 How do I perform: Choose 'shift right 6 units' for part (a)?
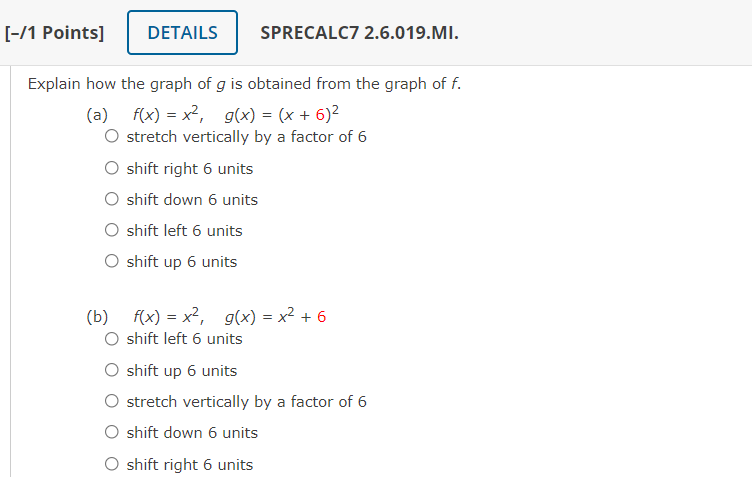[x=113, y=169]
